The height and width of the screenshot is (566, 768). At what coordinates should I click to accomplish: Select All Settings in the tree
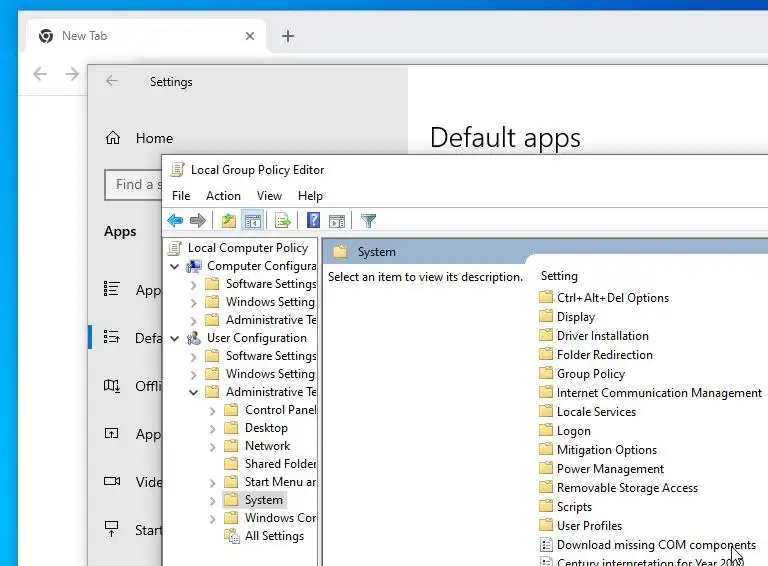pos(264,536)
